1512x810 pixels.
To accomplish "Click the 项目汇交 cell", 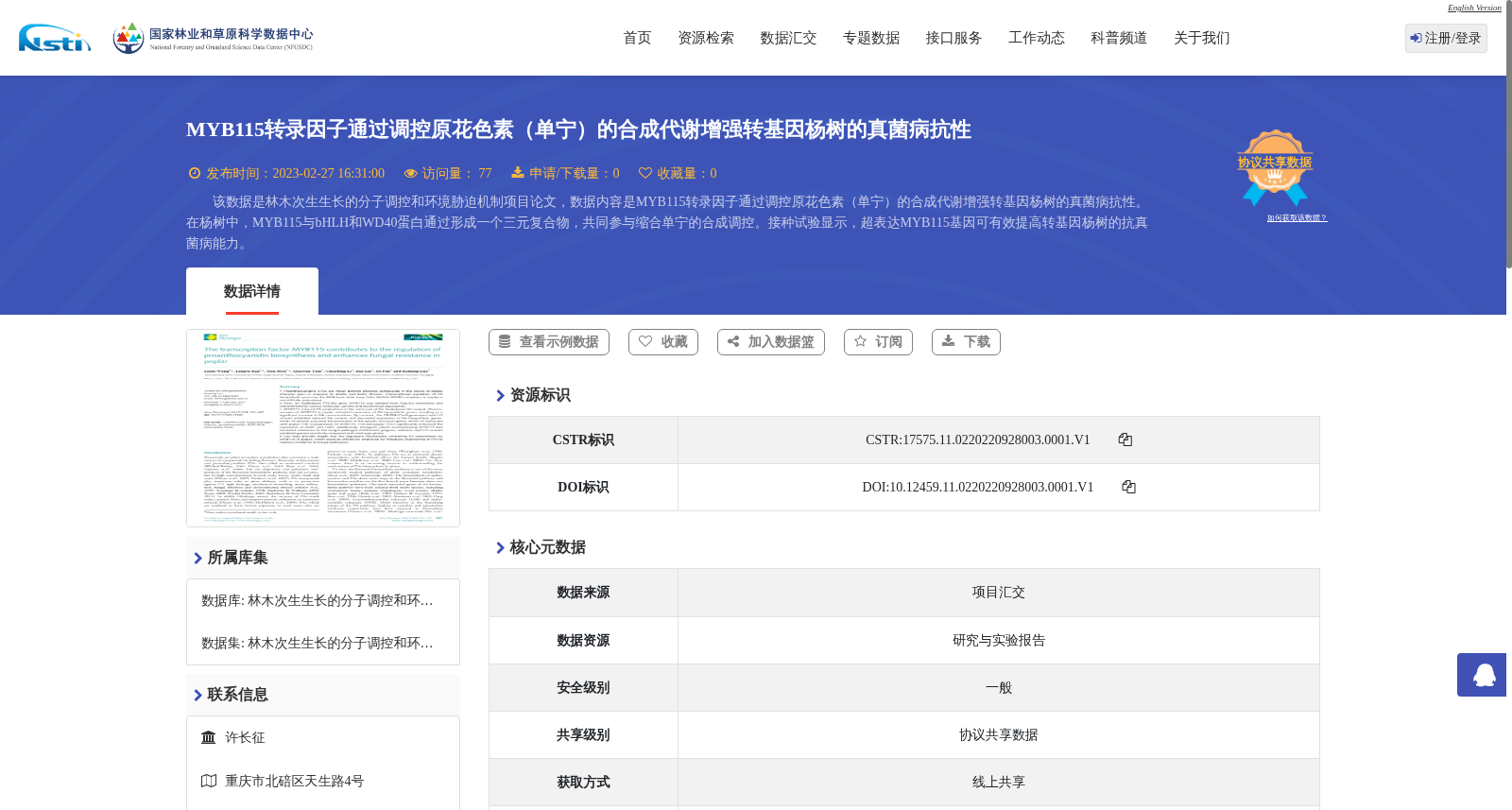I will (999, 593).
